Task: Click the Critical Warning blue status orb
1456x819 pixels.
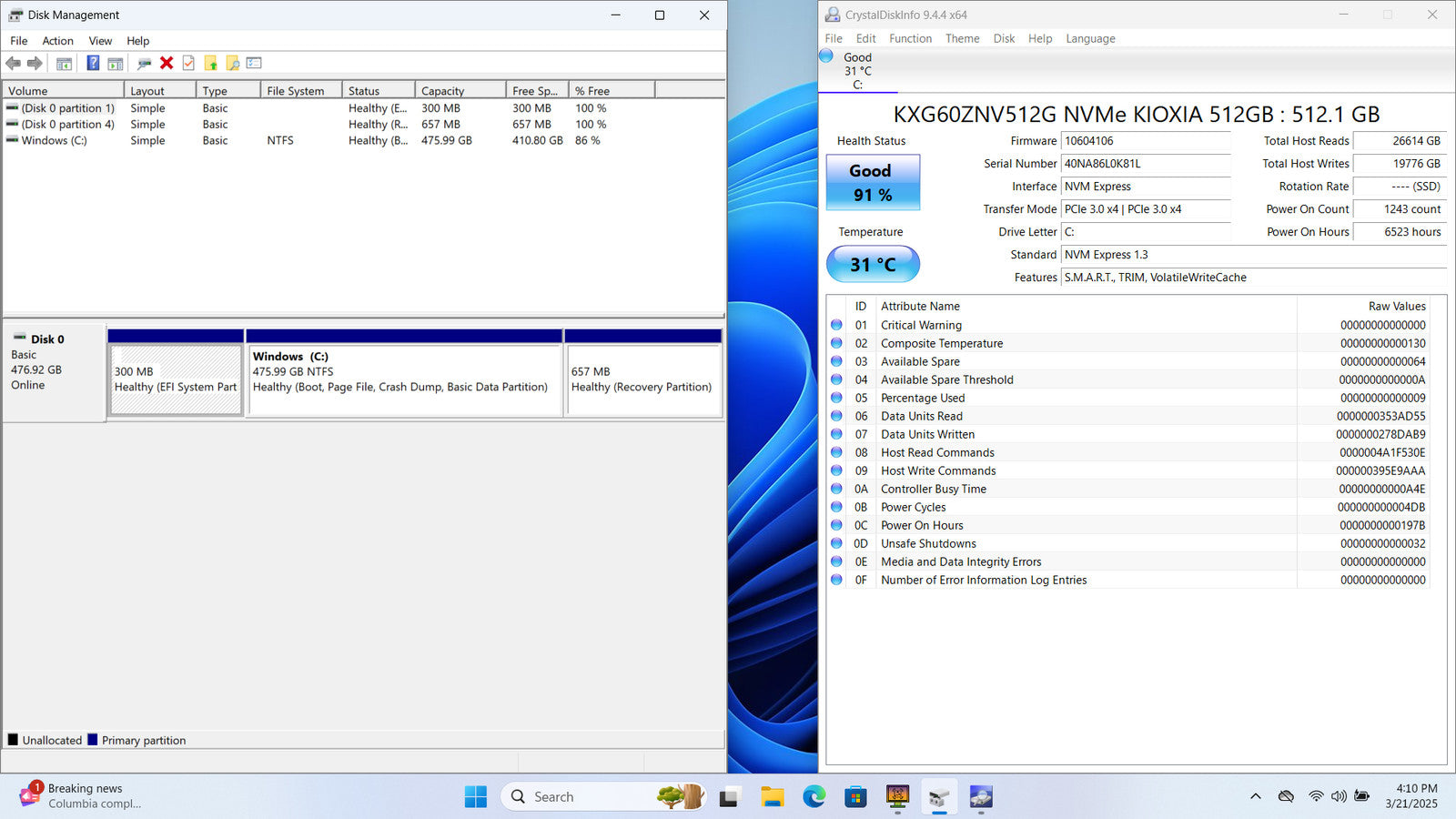Action: click(x=836, y=324)
